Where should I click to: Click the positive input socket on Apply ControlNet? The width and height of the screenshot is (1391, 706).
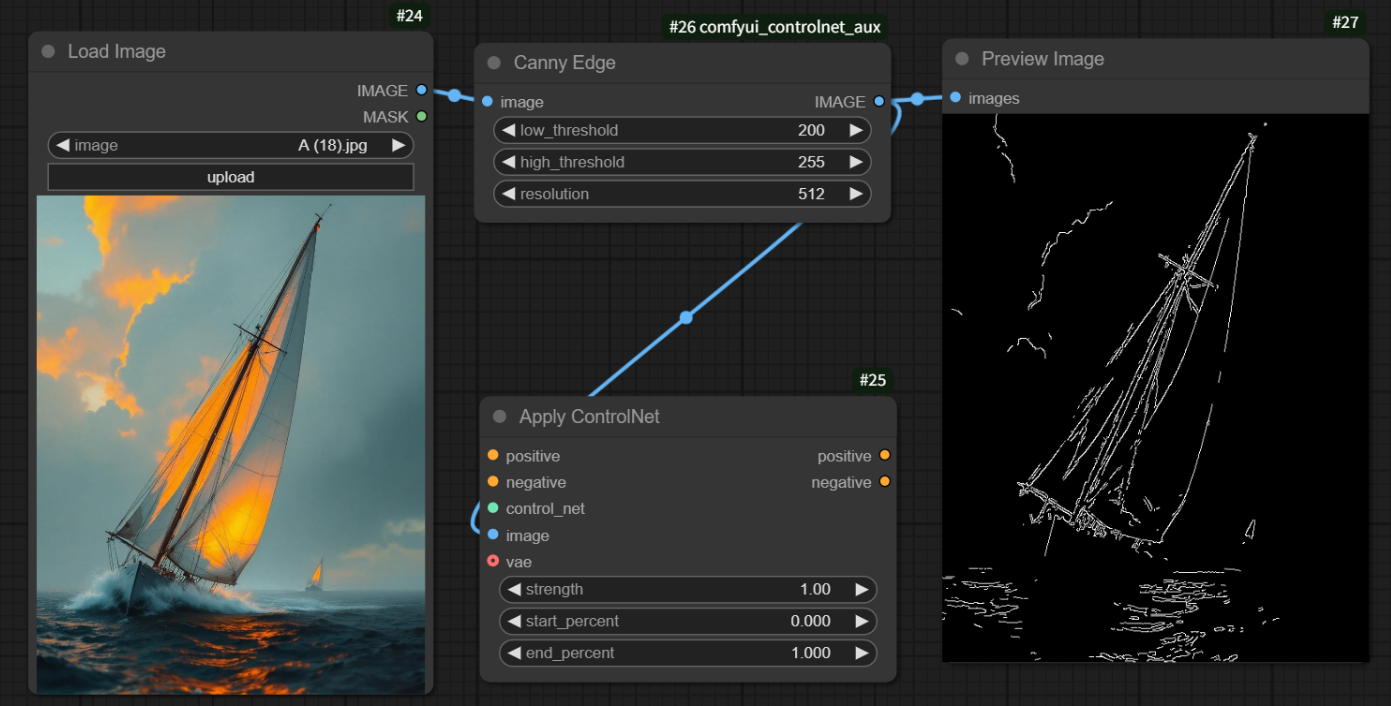tap(493, 455)
